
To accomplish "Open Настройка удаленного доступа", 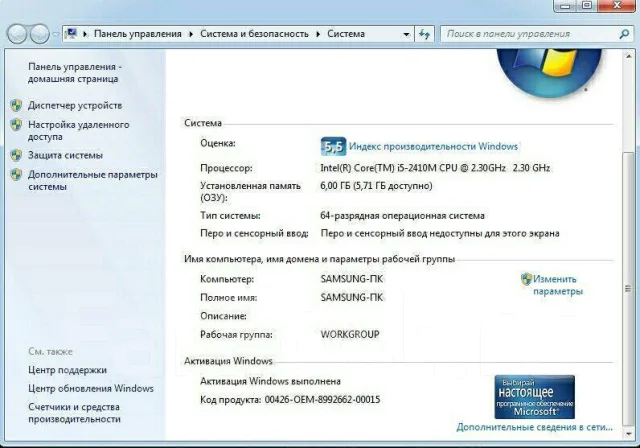I will pos(78,131).
